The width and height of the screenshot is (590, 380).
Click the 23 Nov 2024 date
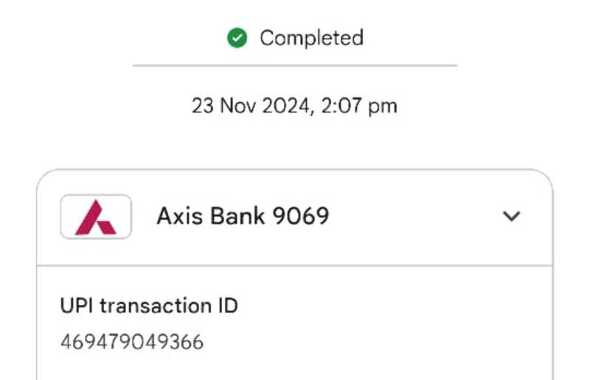pyautogui.click(x=251, y=106)
